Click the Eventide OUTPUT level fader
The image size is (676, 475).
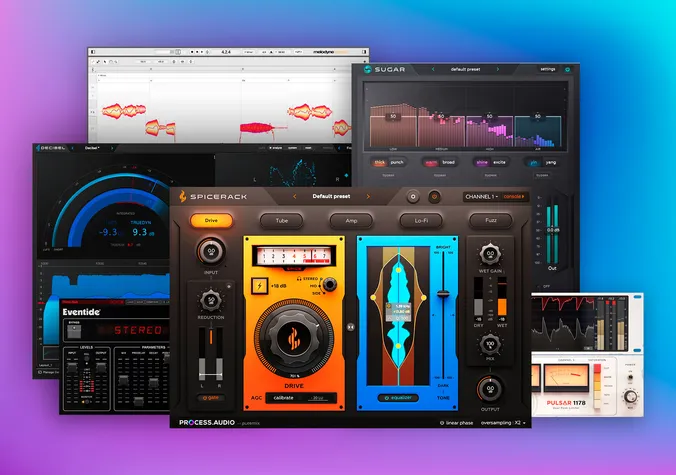tap(101, 368)
